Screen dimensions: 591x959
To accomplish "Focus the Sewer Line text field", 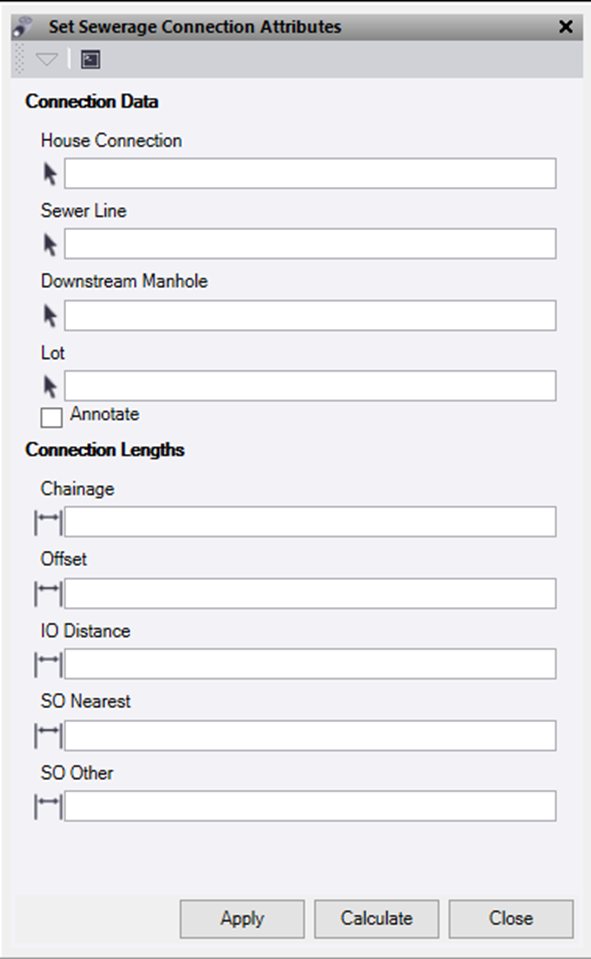I will 310,244.
